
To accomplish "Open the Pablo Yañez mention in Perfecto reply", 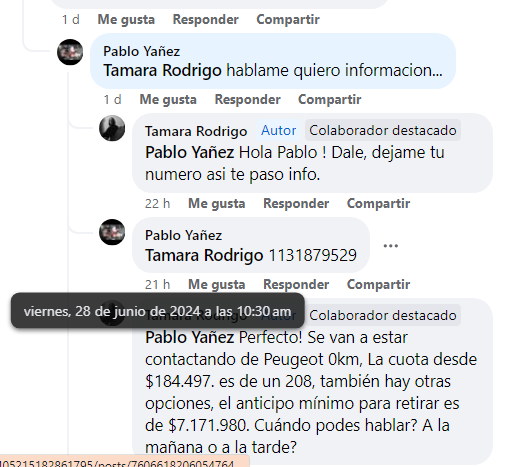I will pos(189,337).
